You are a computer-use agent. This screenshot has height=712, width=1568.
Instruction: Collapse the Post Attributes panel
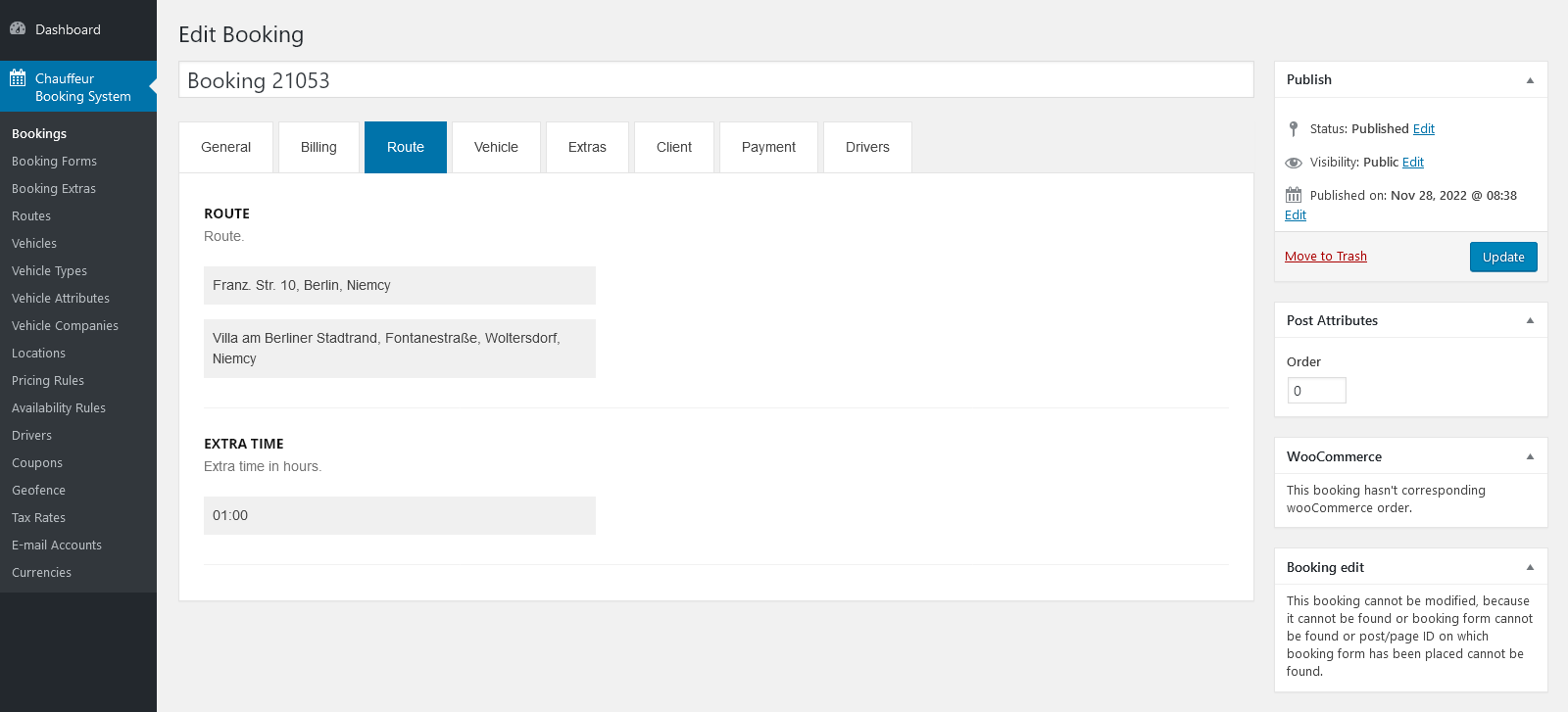pyautogui.click(x=1530, y=321)
